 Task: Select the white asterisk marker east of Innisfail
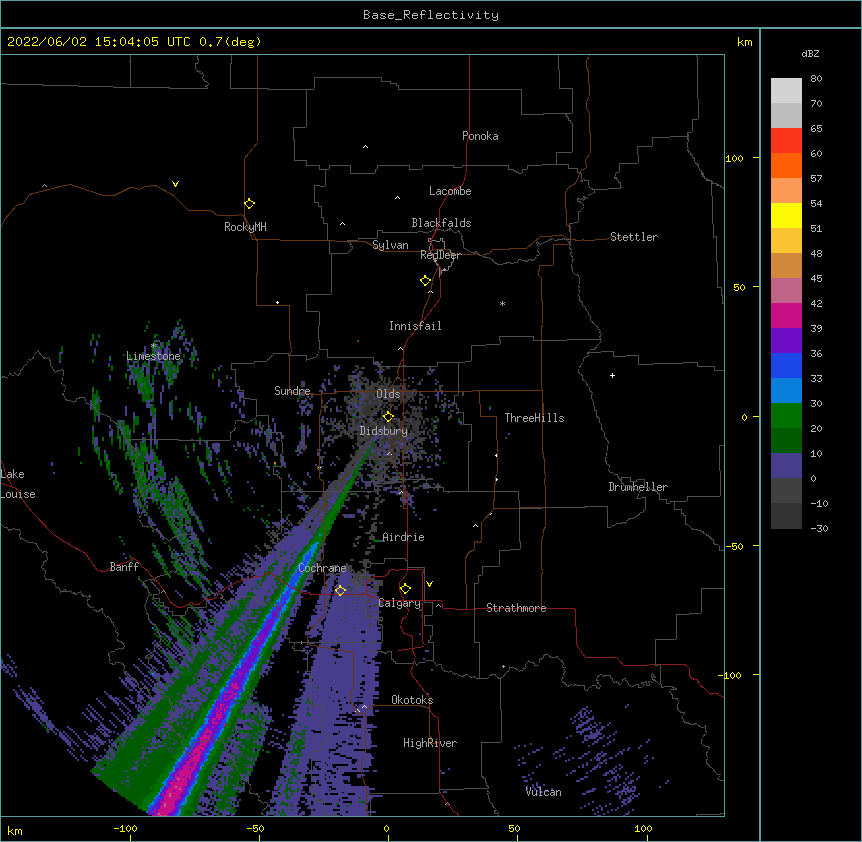[x=502, y=304]
